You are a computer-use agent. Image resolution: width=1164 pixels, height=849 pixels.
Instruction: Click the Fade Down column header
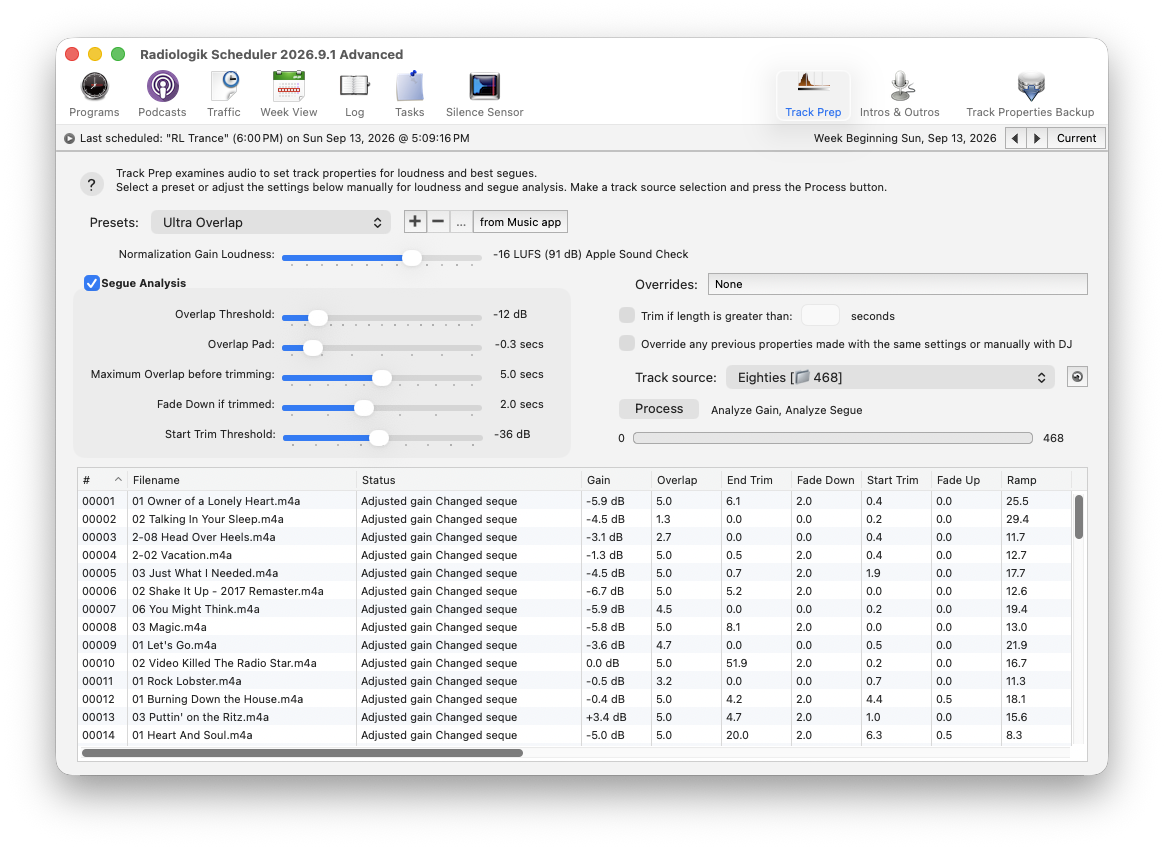pos(826,480)
